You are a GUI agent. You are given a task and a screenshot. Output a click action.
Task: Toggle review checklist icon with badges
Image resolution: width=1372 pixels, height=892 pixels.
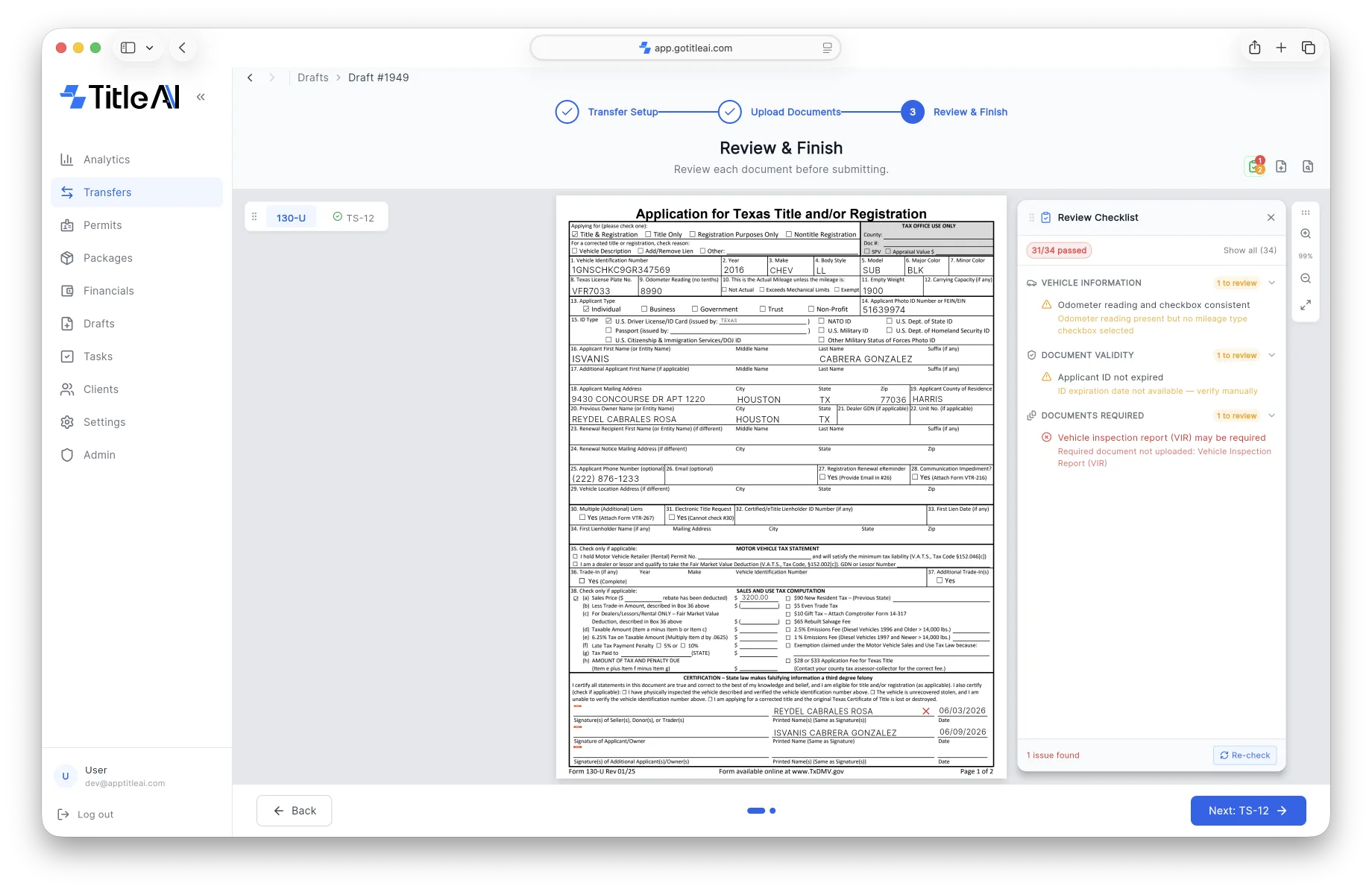(x=1256, y=166)
